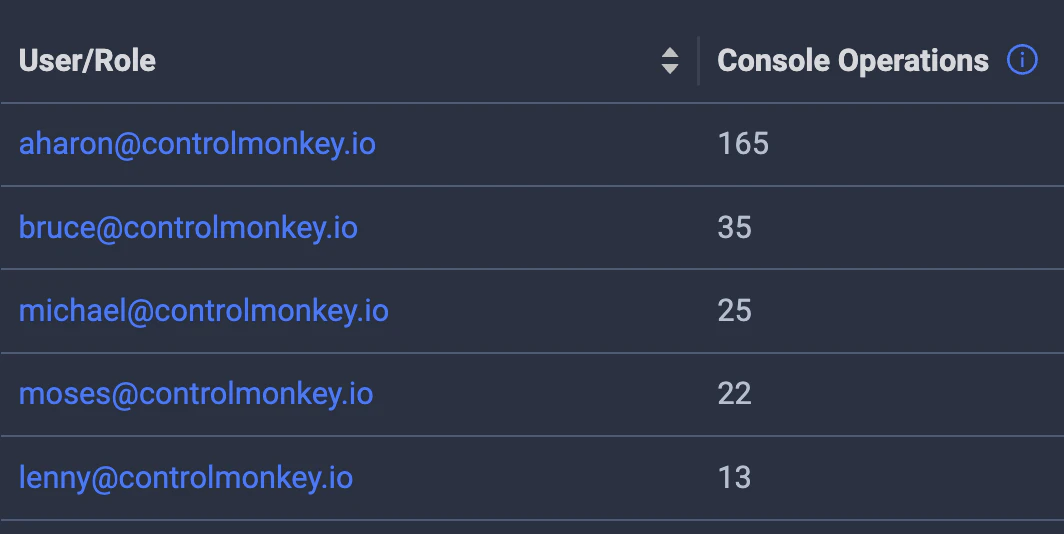Open the Console Operations info tooltip icon
Image resolution: width=1064 pixels, height=534 pixels.
click(1021, 61)
